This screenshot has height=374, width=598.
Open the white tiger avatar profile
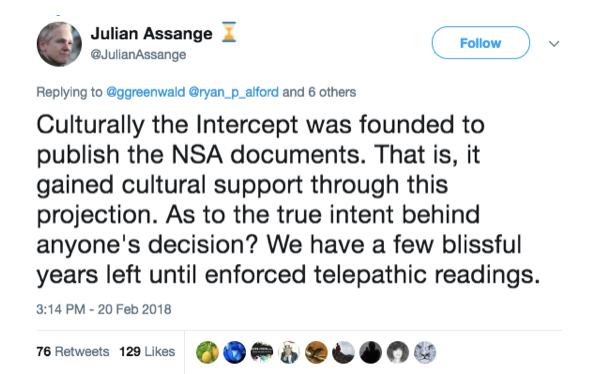point(425,352)
